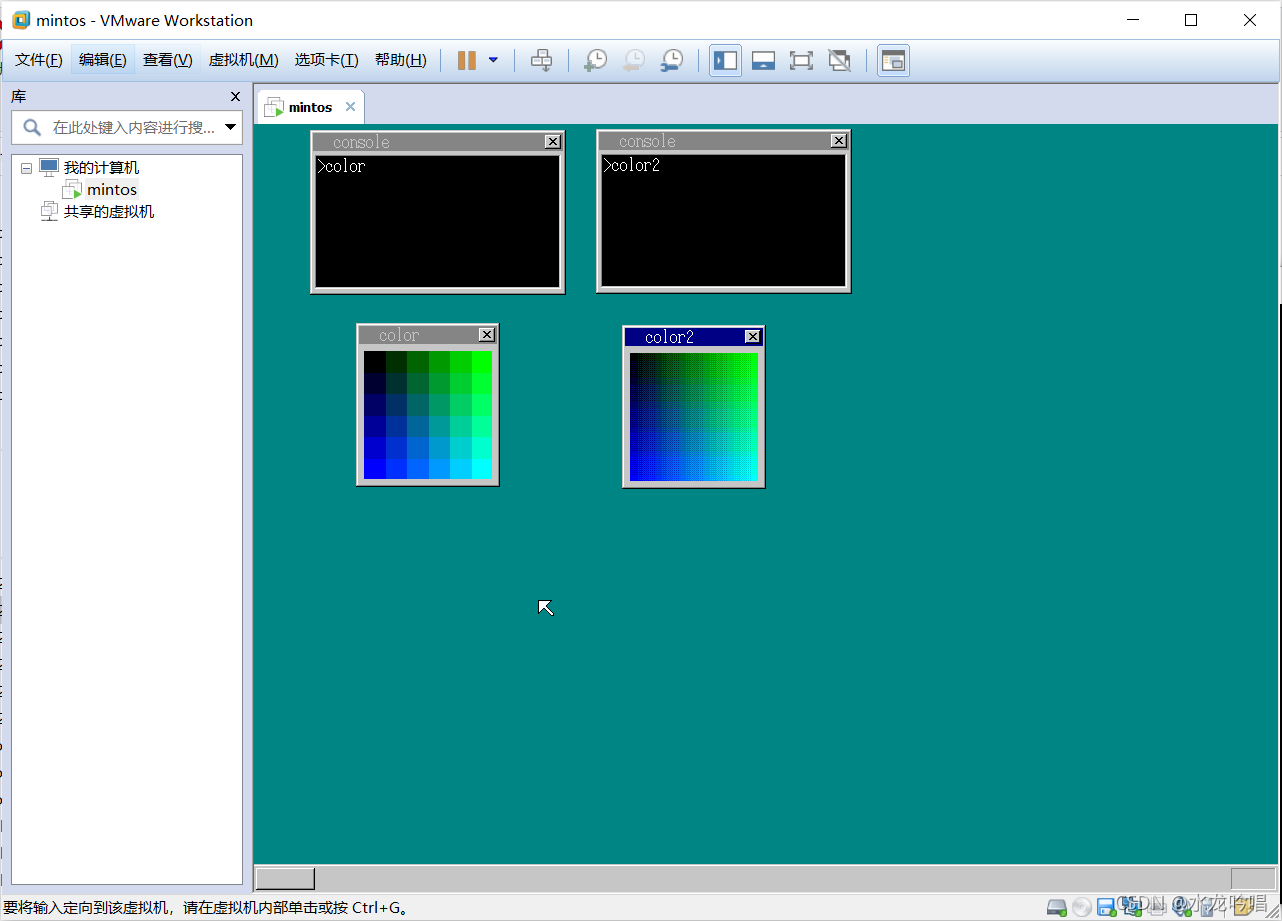Click the revert to snapshot toolbar icon
The image size is (1282, 921).
click(633, 60)
